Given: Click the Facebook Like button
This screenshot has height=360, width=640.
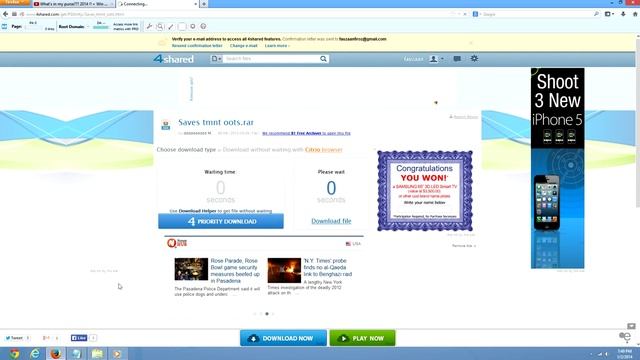Looking at the screenshot, I should (79, 338).
